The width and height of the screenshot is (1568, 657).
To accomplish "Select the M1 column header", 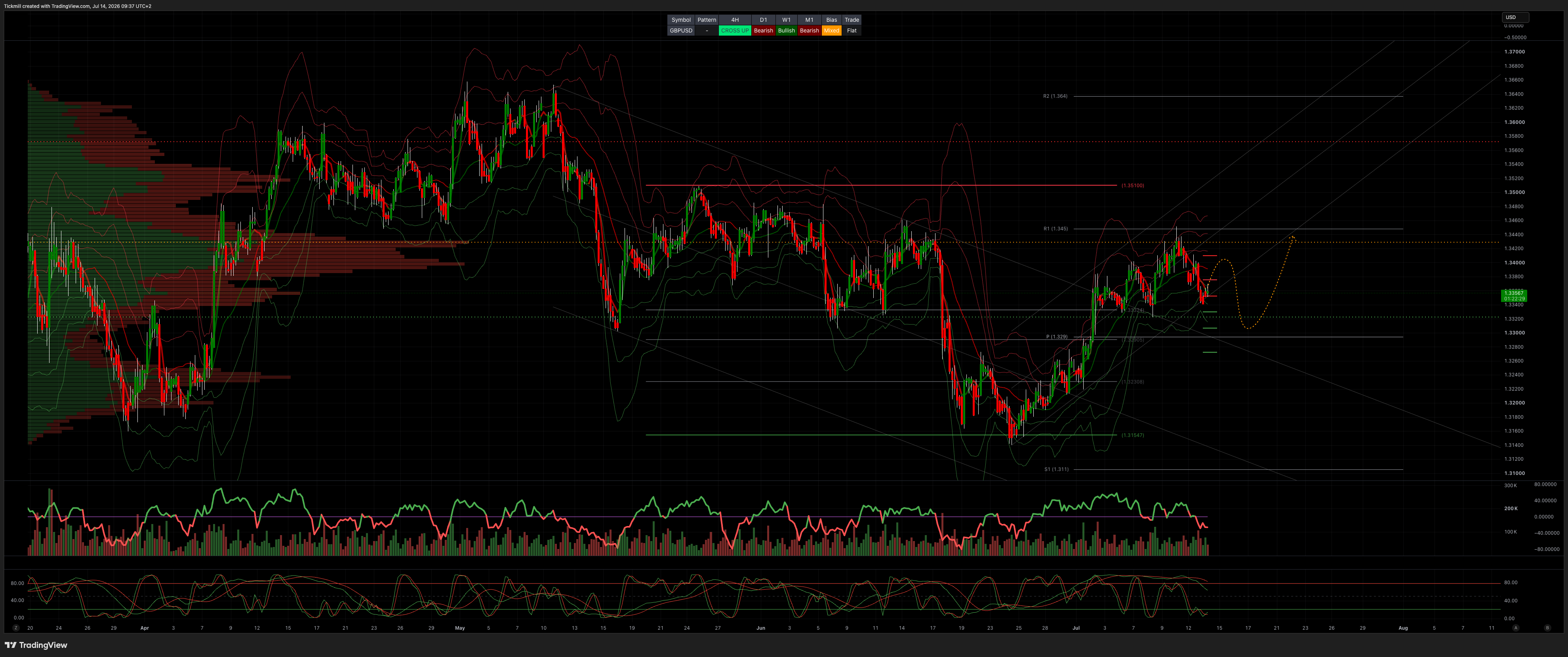I will pos(809,20).
